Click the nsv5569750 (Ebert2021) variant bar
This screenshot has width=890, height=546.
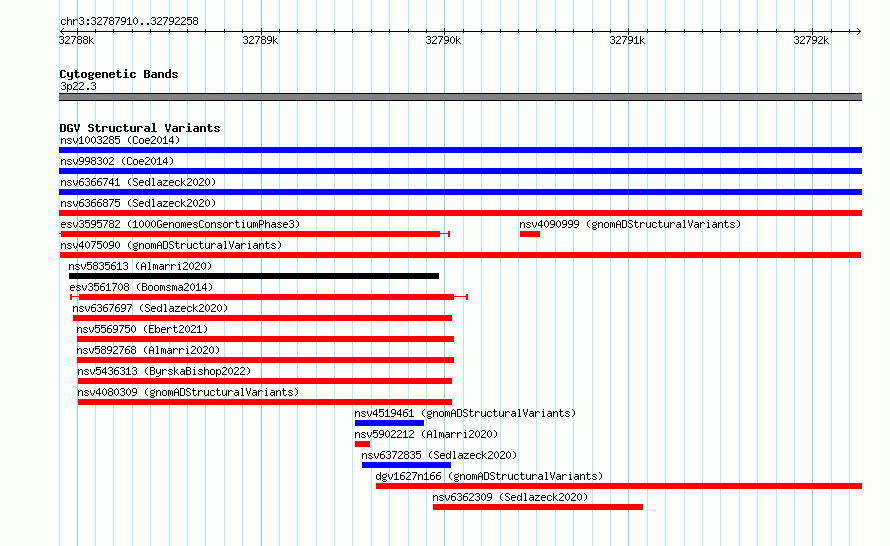[265, 339]
